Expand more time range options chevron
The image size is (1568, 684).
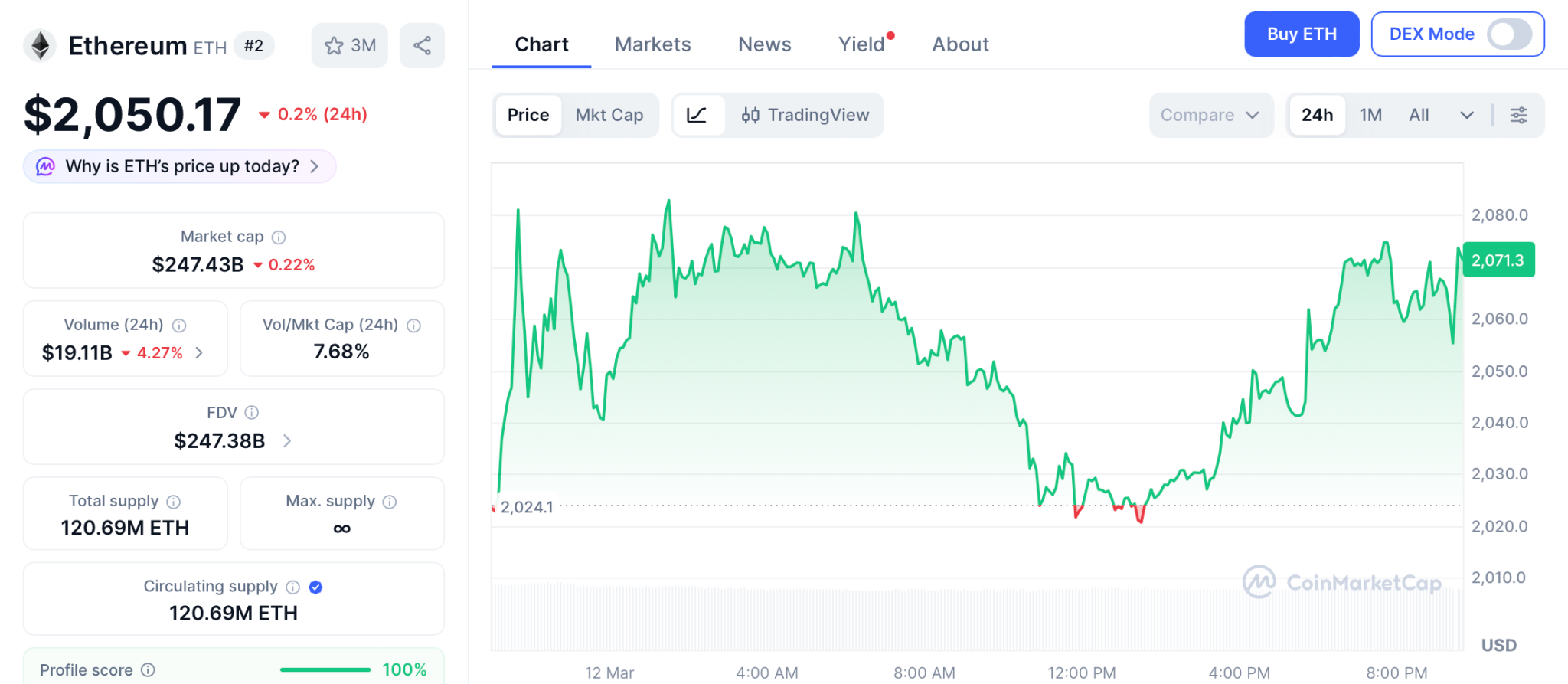pyautogui.click(x=1466, y=115)
